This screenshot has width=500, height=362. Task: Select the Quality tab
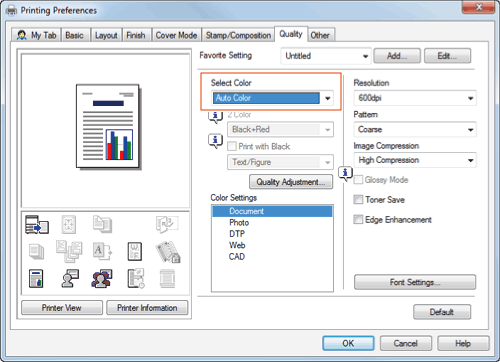291,34
